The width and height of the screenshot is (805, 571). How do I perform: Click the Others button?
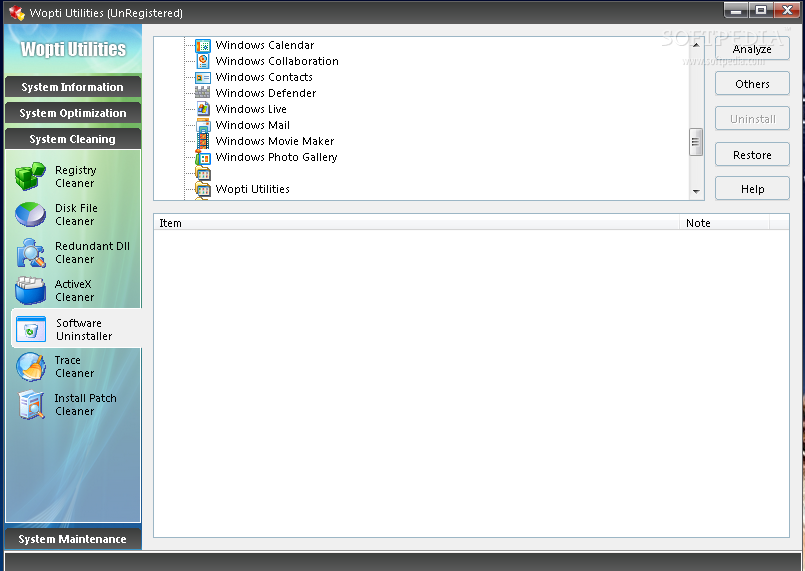(x=752, y=84)
